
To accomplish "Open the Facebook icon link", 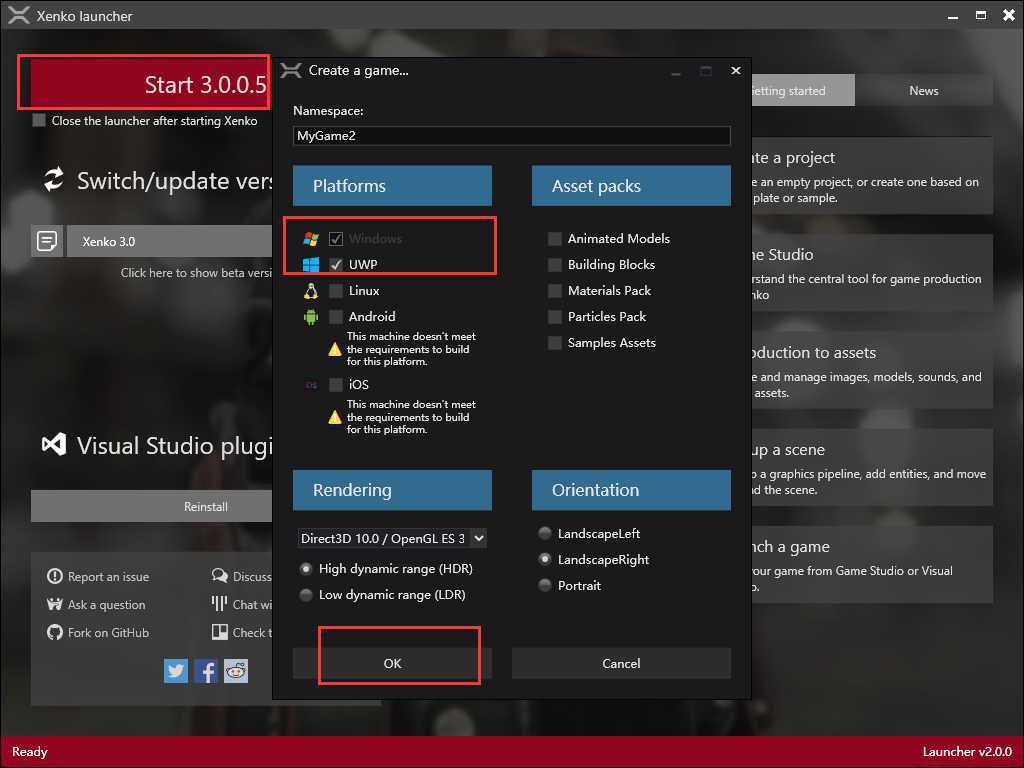I will [x=206, y=671].
